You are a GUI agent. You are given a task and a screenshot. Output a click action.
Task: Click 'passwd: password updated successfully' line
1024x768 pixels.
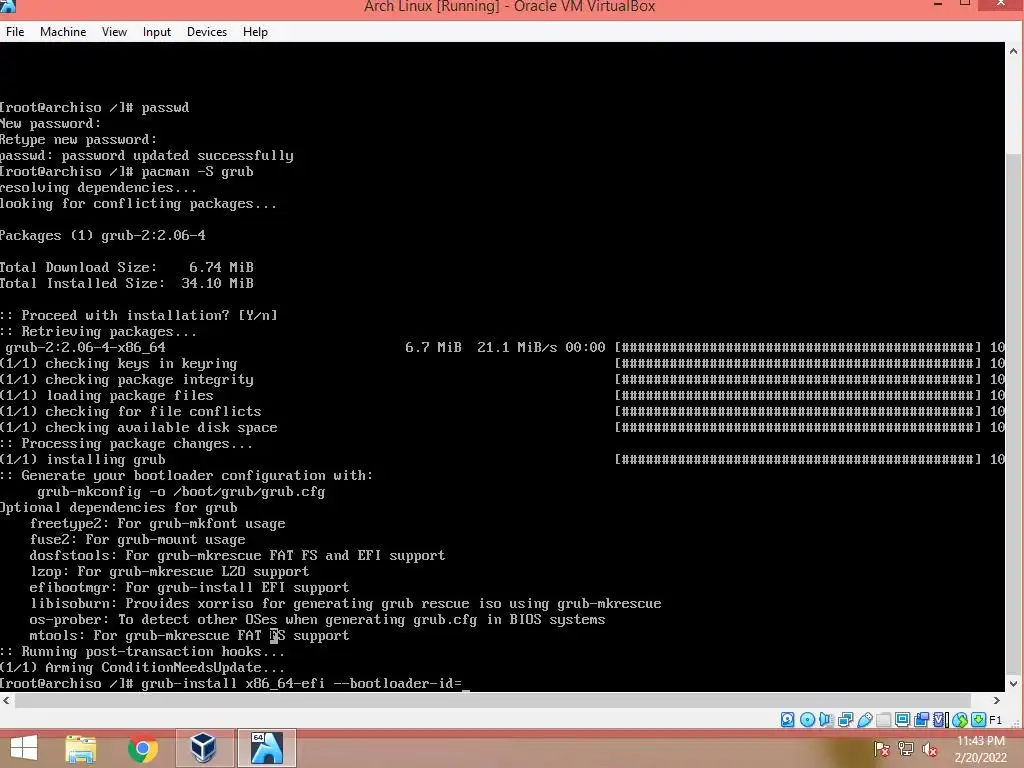pos(147,155)
